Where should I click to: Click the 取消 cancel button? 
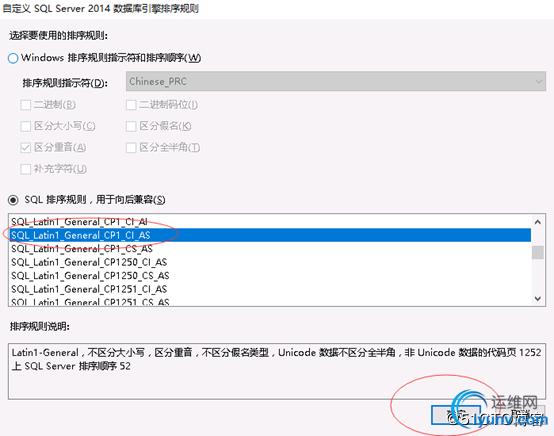(x=521, y=414)
